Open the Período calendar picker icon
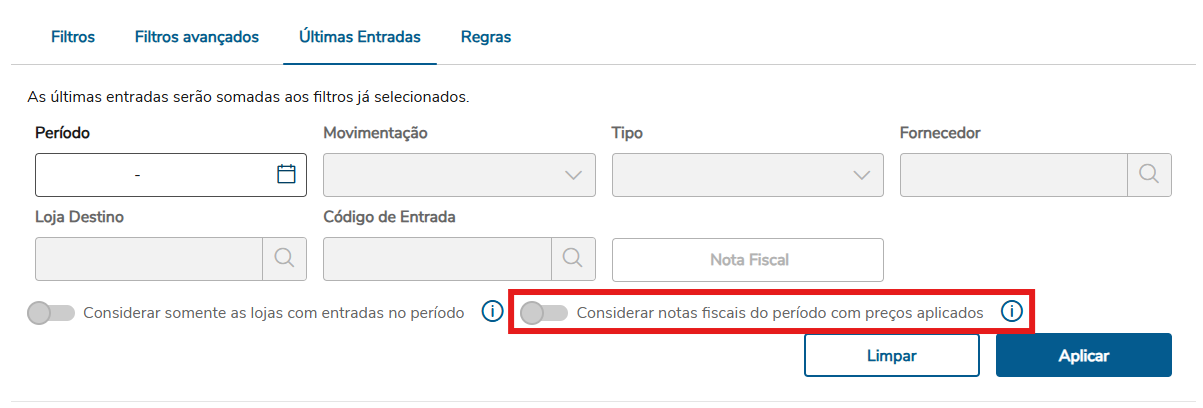Image resolution: width=1203 pixels, height=408 pixels. coord(286,174)
